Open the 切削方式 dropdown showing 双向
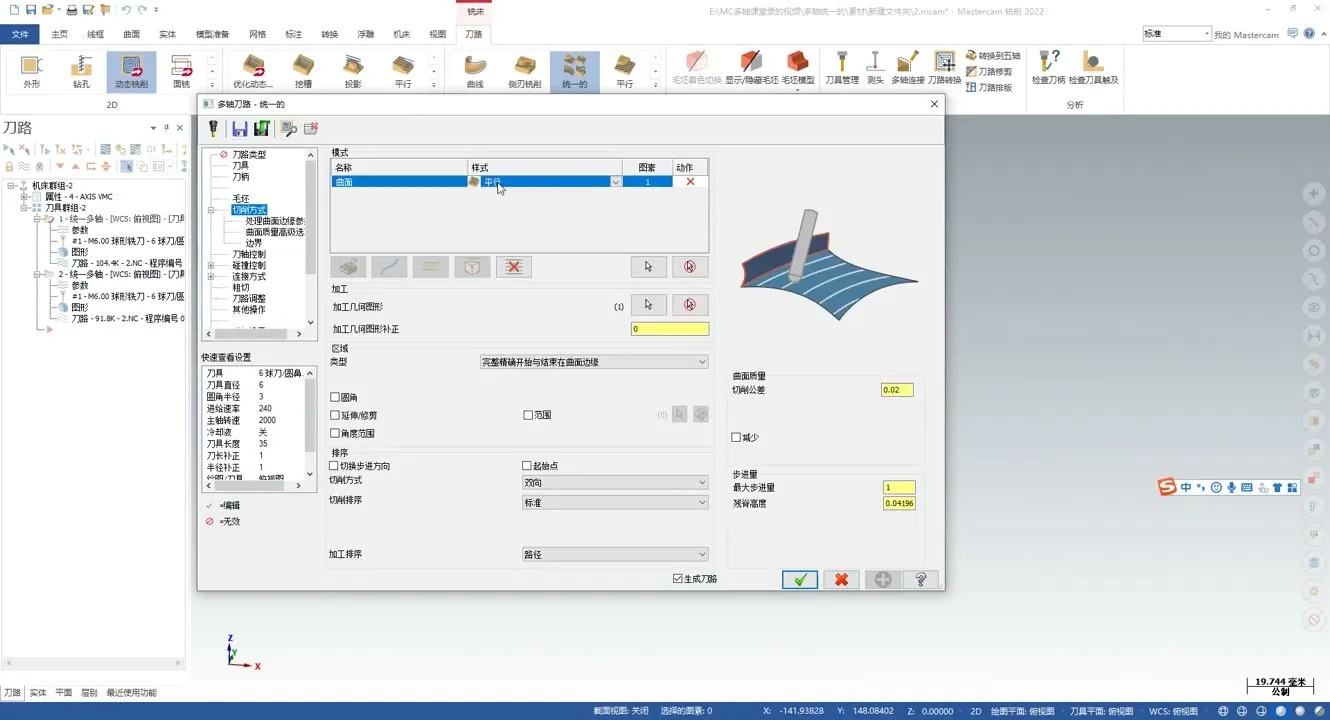This screenshot has height=720, width=1330. pos(614,482)
